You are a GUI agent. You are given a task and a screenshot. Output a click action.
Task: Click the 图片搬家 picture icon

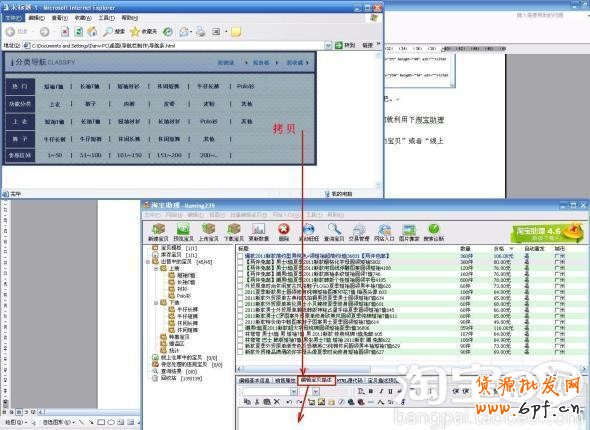409,232
